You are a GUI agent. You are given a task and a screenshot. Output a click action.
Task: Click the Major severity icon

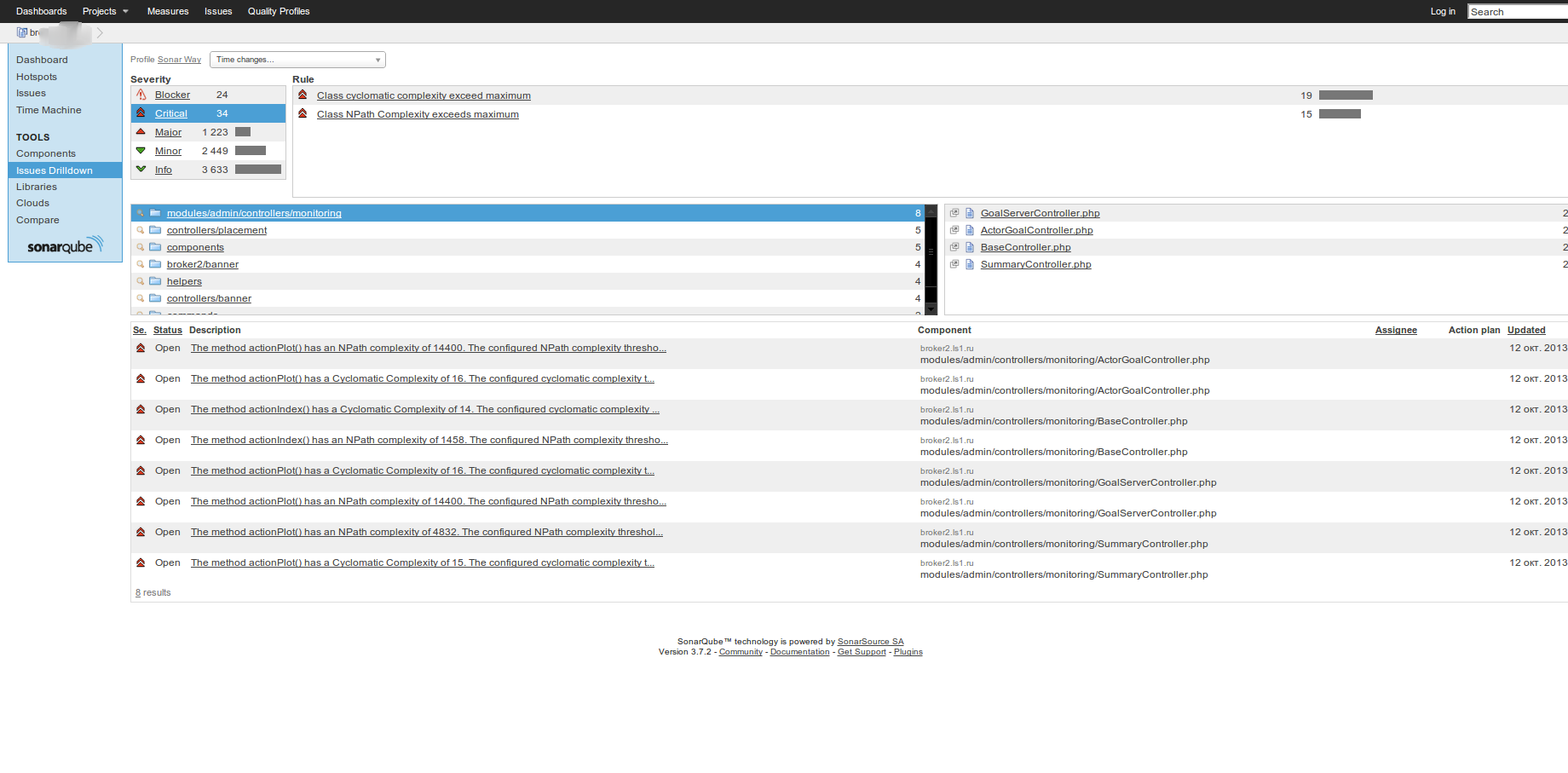click(x=141, y=132)
